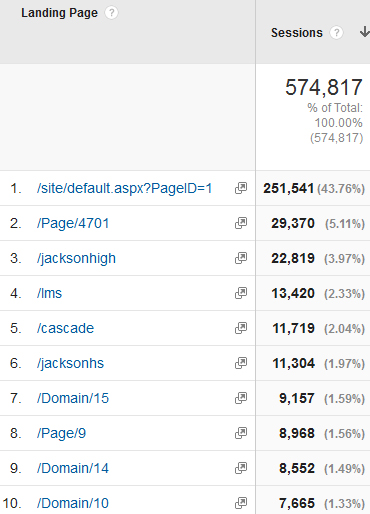Select the /Domain/10 landing page link
The image size is (370, 514).
(x=73, y=503)
